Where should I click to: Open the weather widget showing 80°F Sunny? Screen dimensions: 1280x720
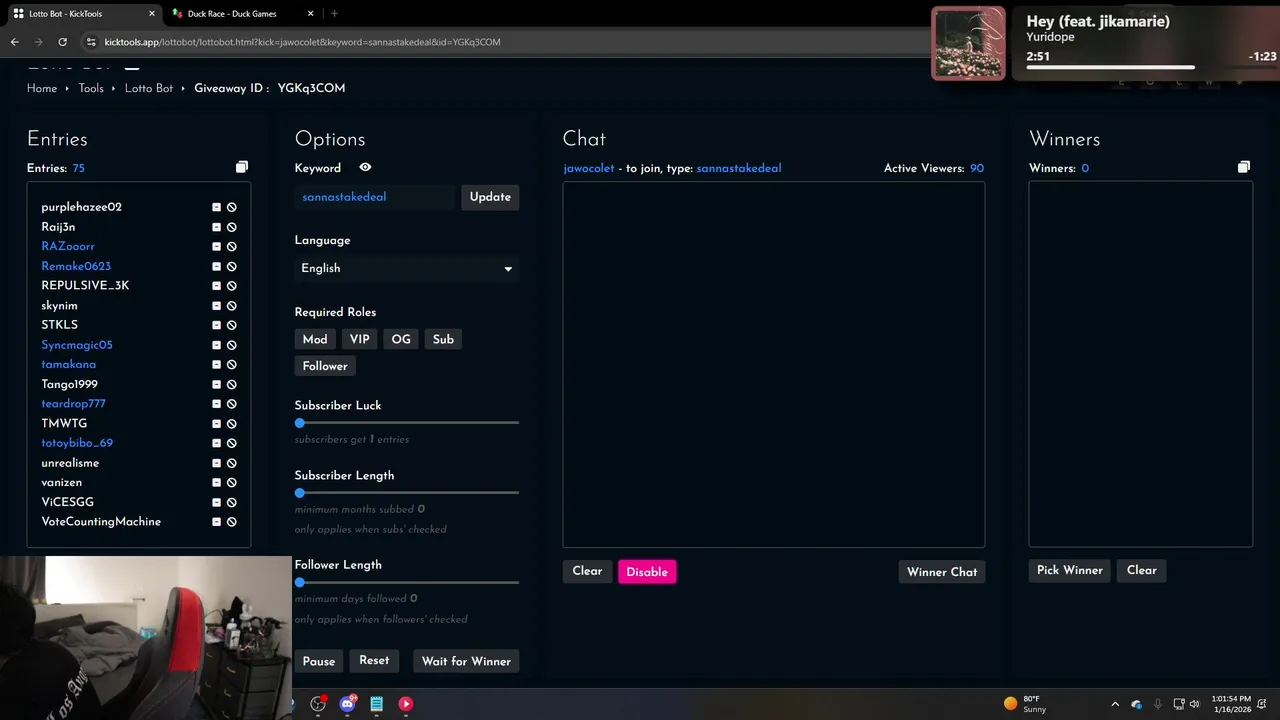click(x=1025, y=704)
